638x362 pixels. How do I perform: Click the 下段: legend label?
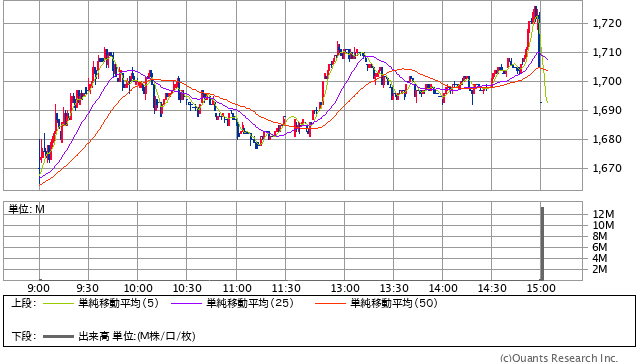(x=24, y=336)
